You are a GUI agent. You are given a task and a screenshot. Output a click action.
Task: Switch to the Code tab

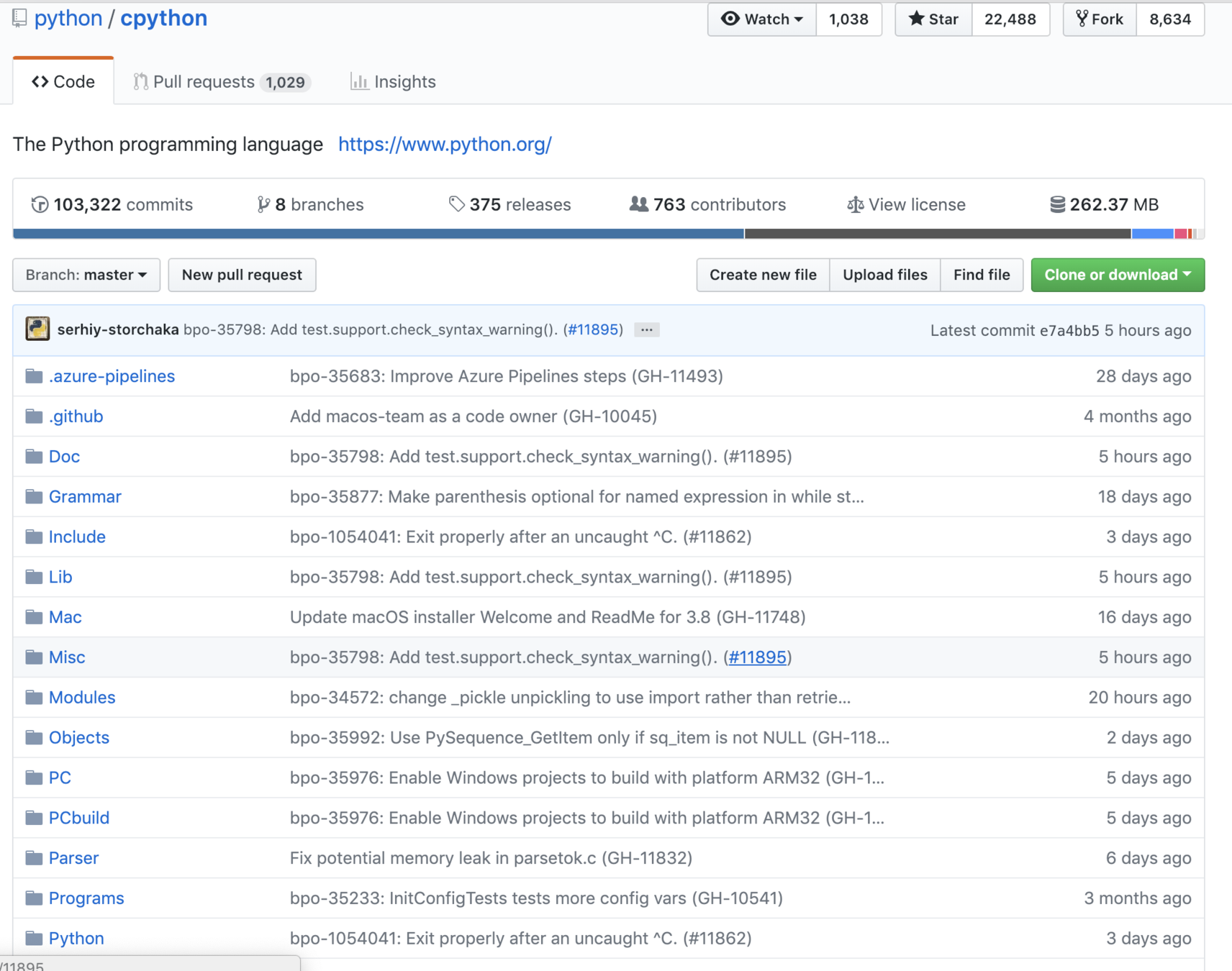(63, 82)
